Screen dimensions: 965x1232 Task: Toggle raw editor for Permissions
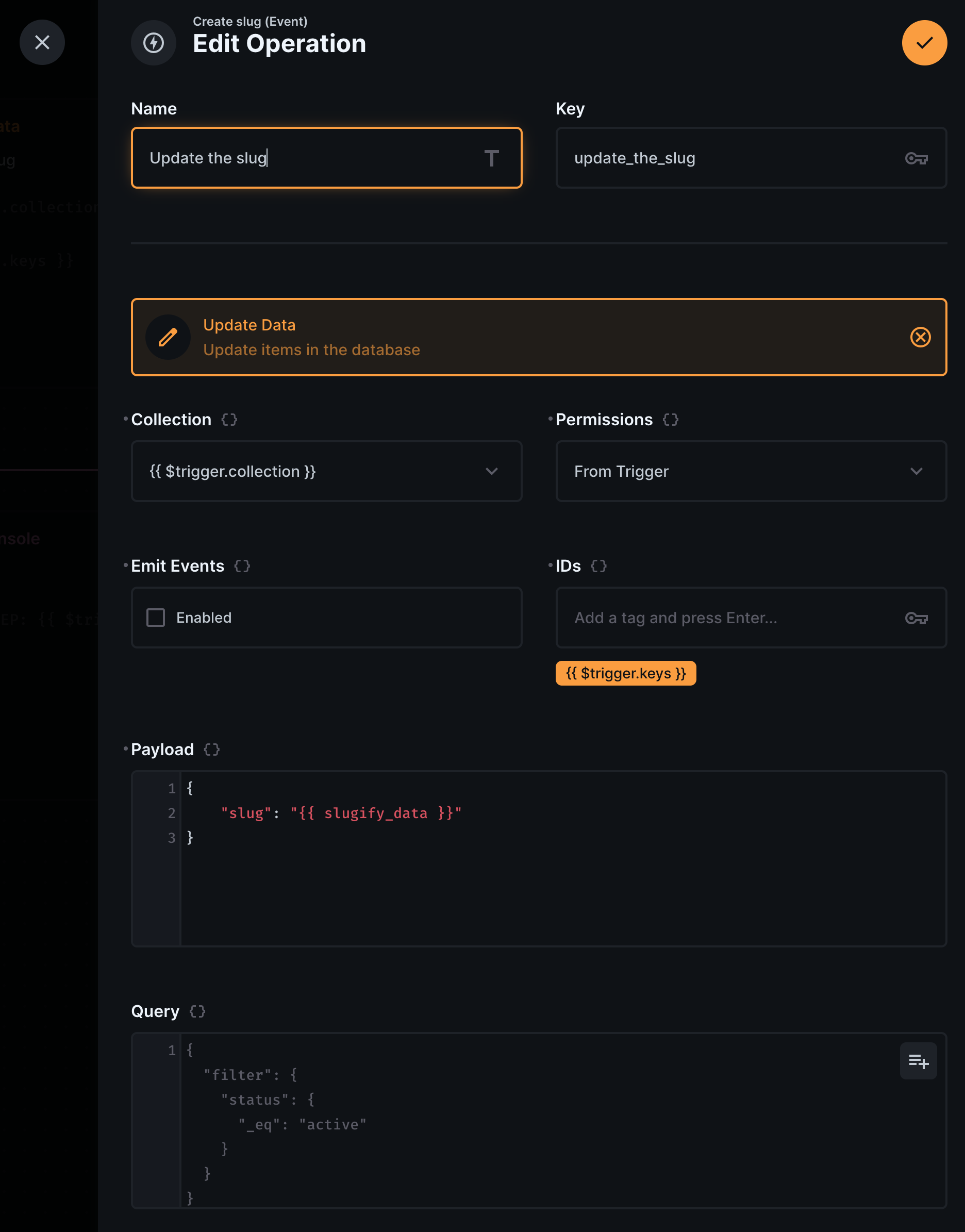[671, 420]
